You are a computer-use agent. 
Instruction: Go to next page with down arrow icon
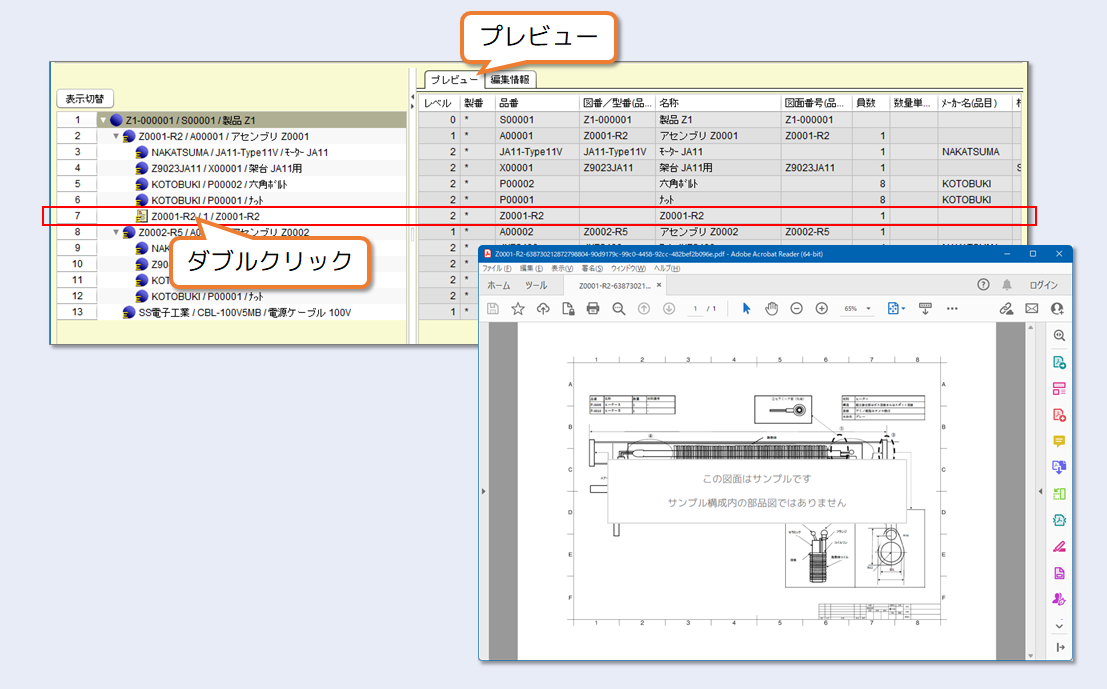click(669, 308)
